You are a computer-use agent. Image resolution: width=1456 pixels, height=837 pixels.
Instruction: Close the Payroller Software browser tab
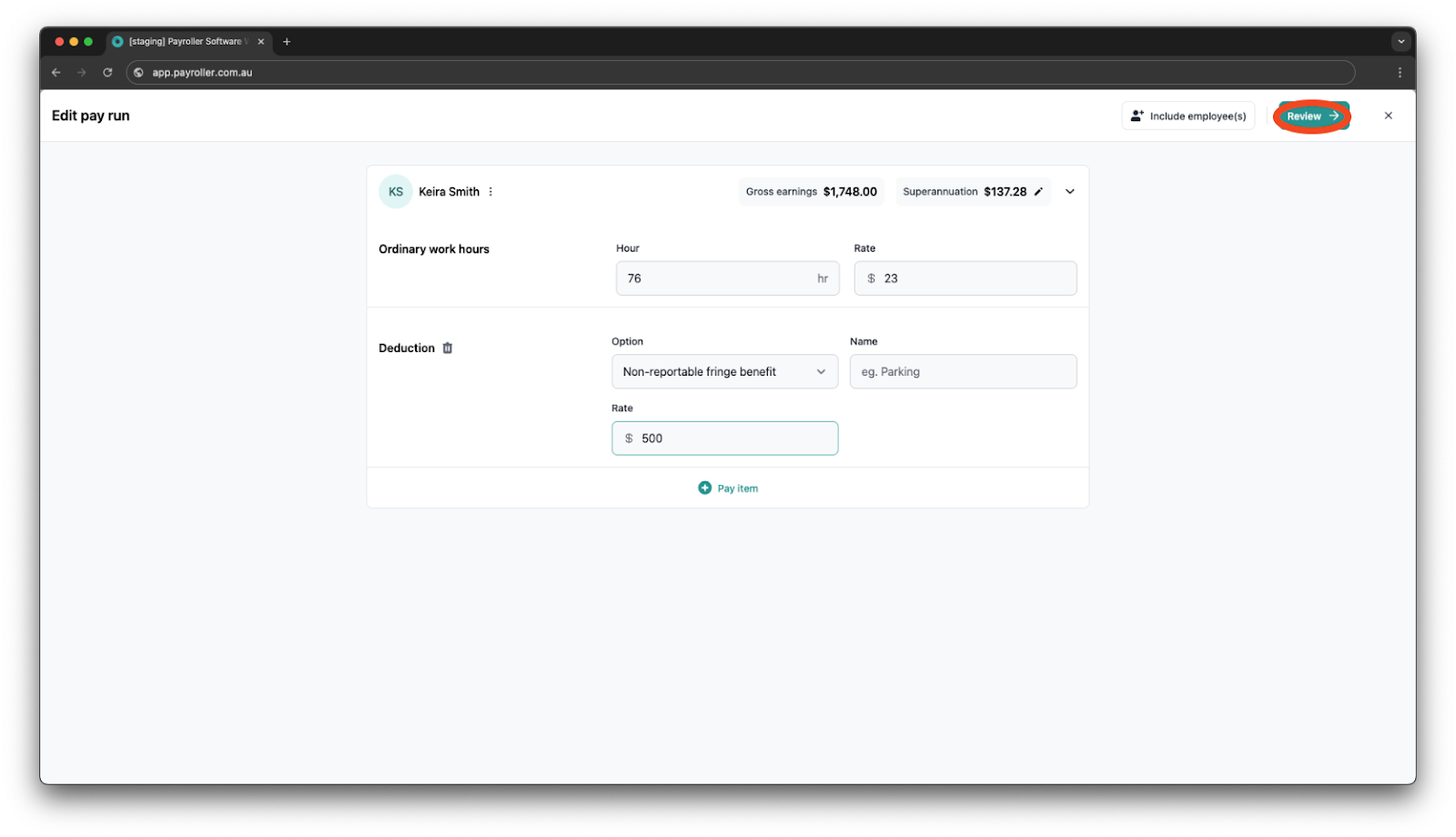(261, 42)
